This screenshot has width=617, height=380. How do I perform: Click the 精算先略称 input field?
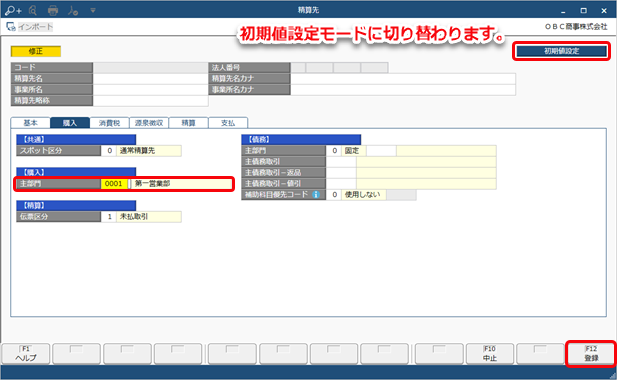coord(150,101)
